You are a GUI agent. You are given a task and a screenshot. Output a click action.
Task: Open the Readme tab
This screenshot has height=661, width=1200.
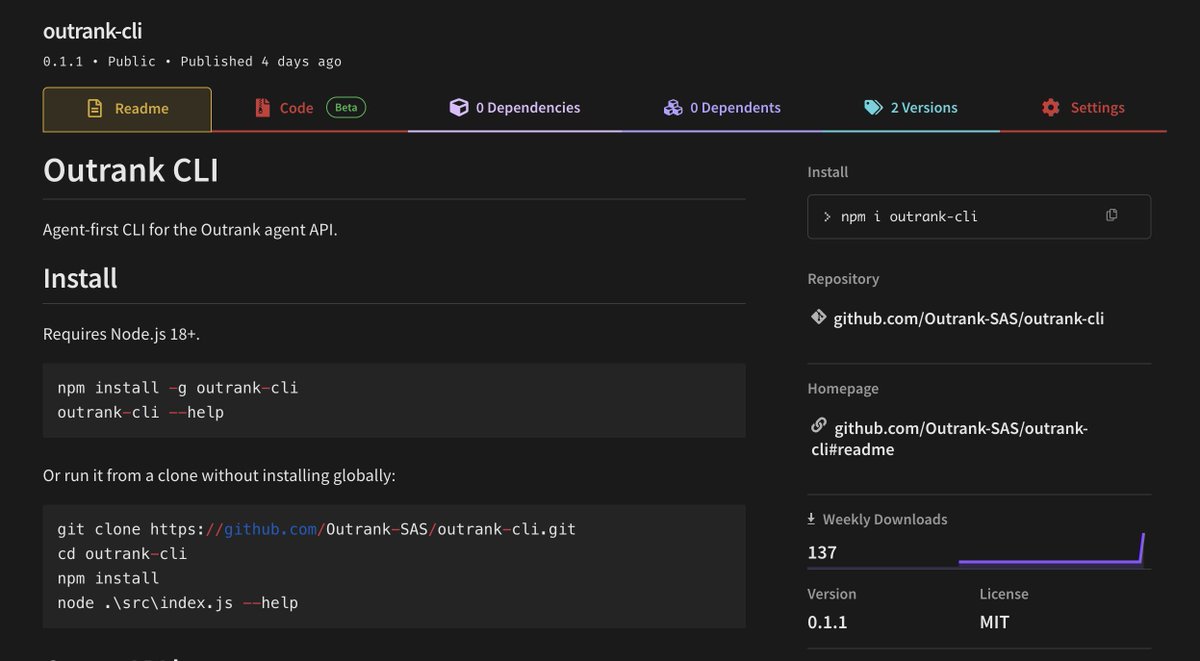127,109
